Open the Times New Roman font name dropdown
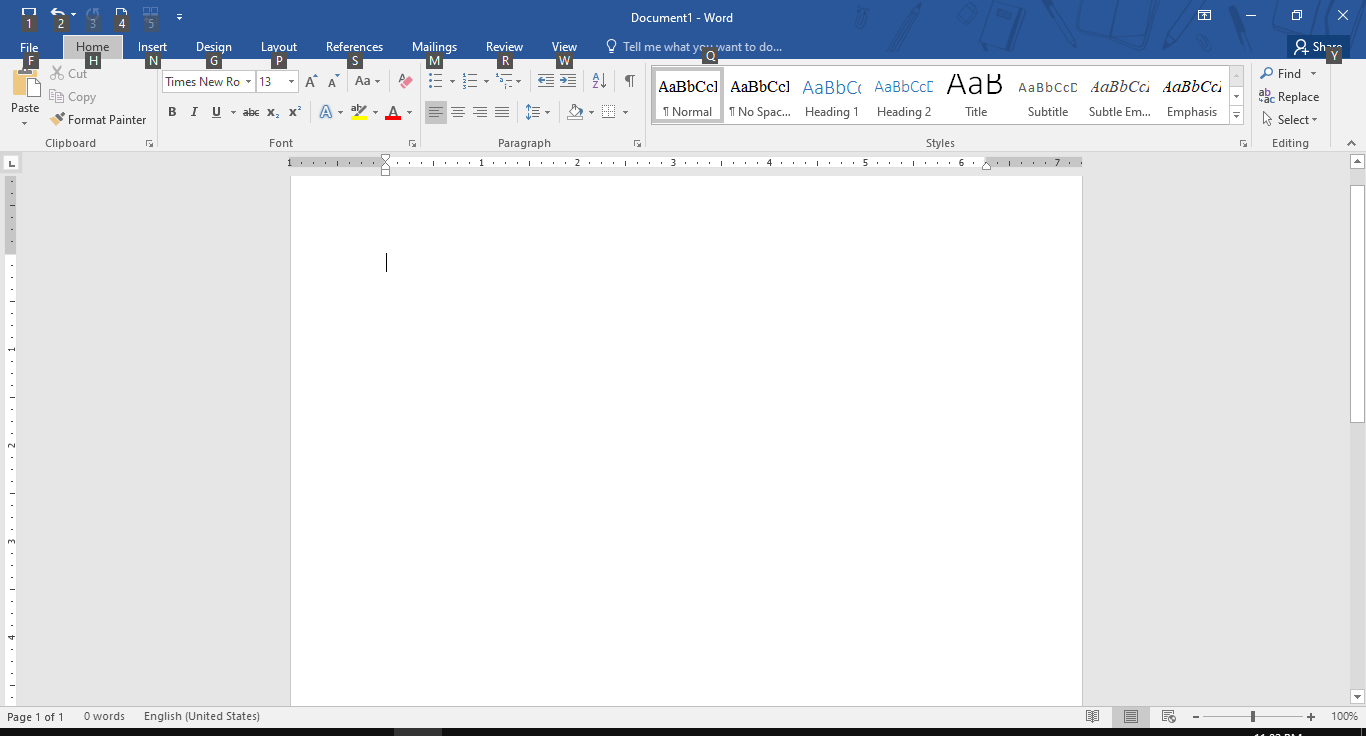Viewport: 1366px width, 736px height. click(248, 82)
